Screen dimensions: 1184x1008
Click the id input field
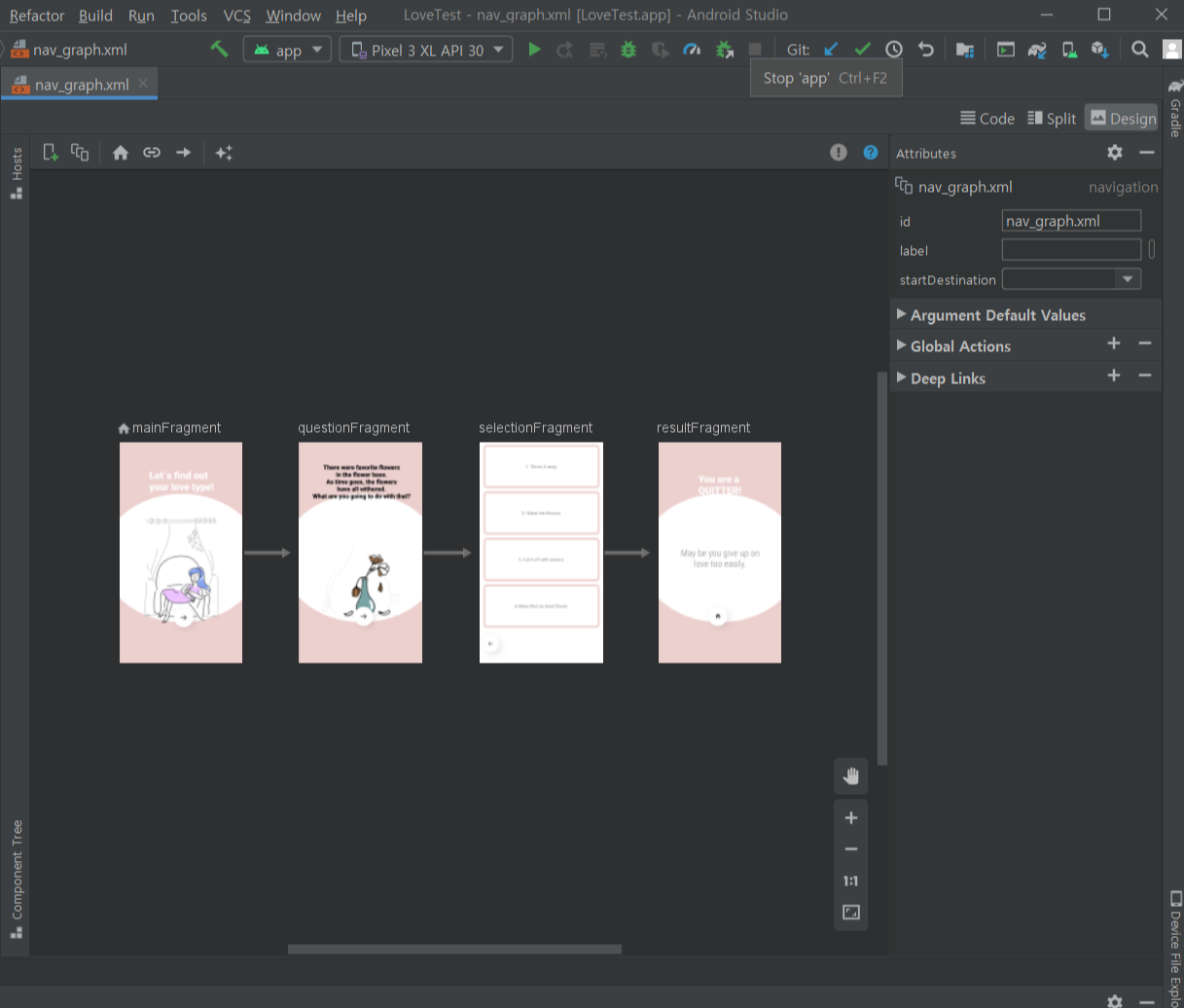coord(1071,221)
